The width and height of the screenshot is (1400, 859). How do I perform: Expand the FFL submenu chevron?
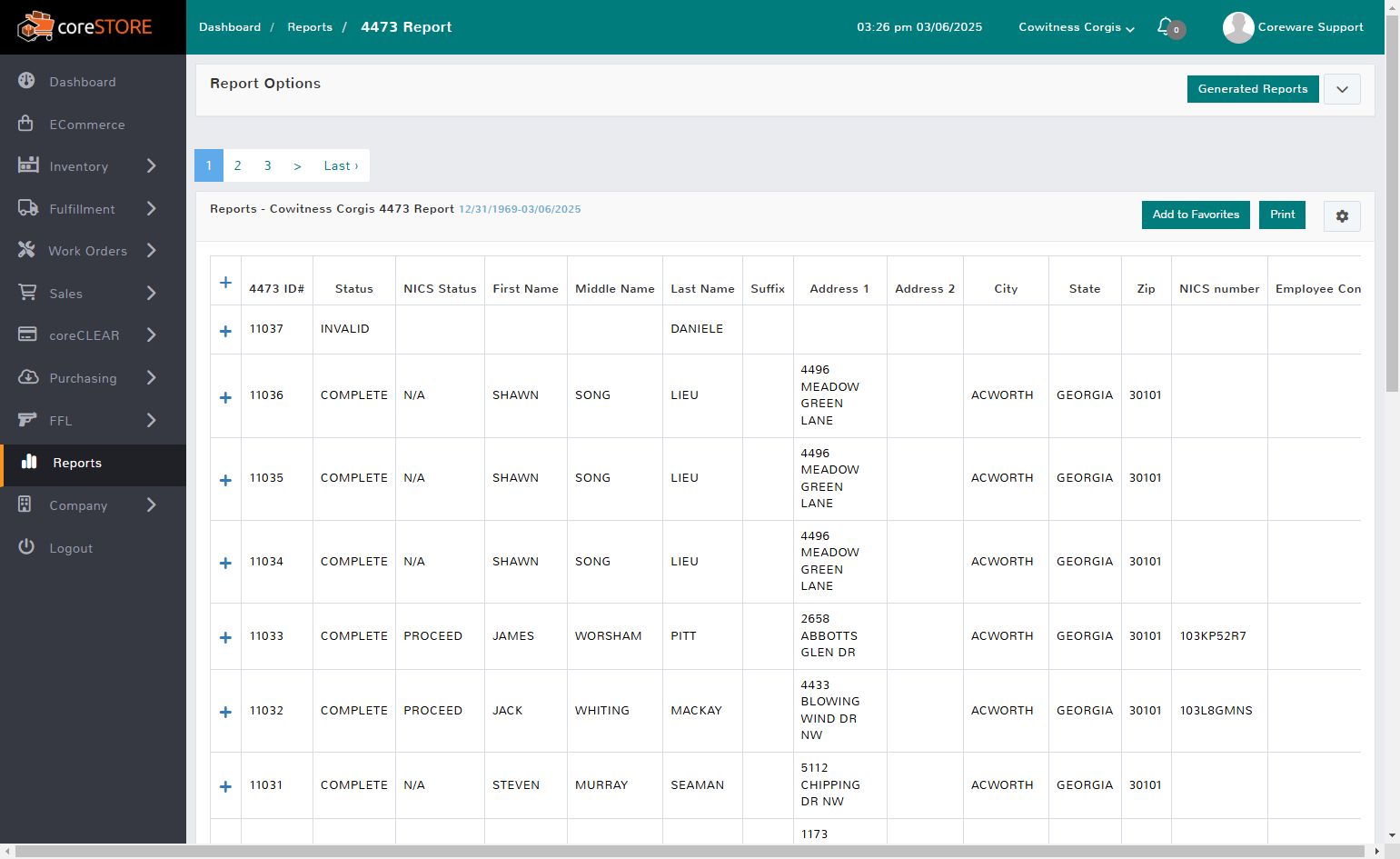click(x=152, y=420)
